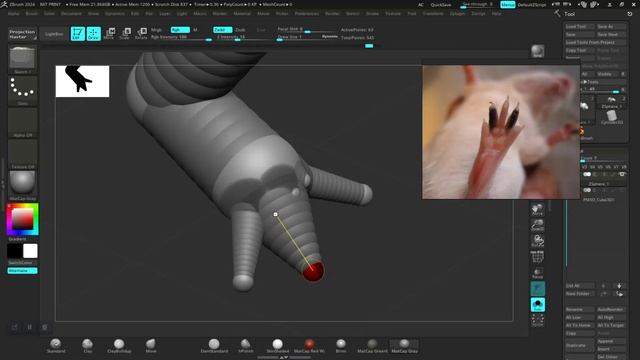Screen dimensions: 640x360
Task: Adjust the Rgb Intensity slider
Action: coord(181,38)
